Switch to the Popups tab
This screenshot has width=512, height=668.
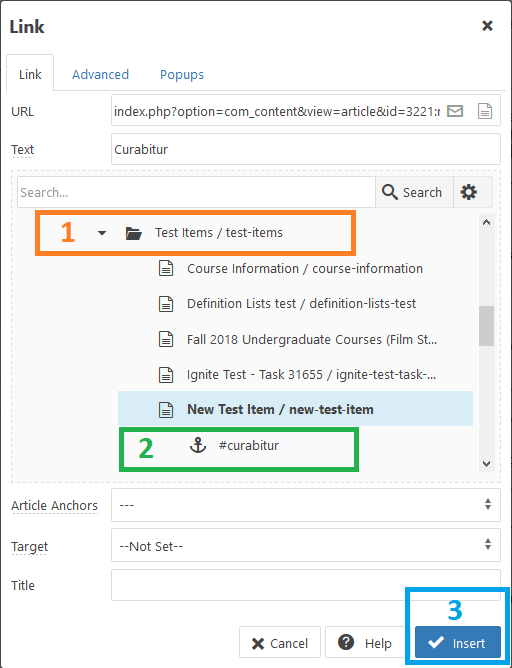coord(182,75)
